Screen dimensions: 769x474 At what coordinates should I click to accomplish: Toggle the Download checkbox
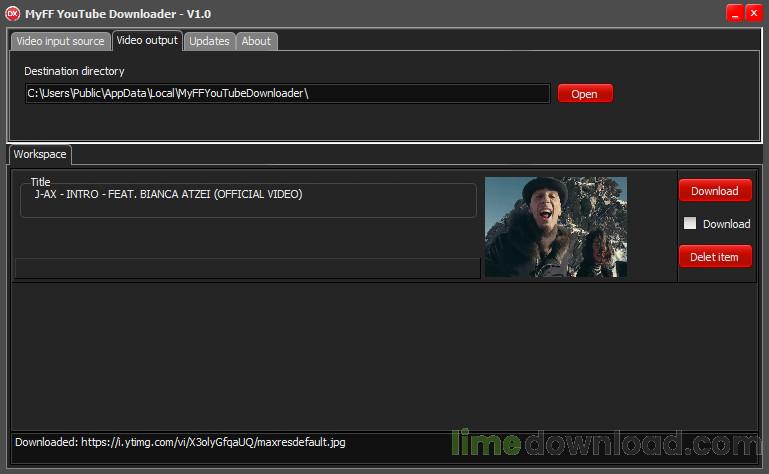point(690,224)
